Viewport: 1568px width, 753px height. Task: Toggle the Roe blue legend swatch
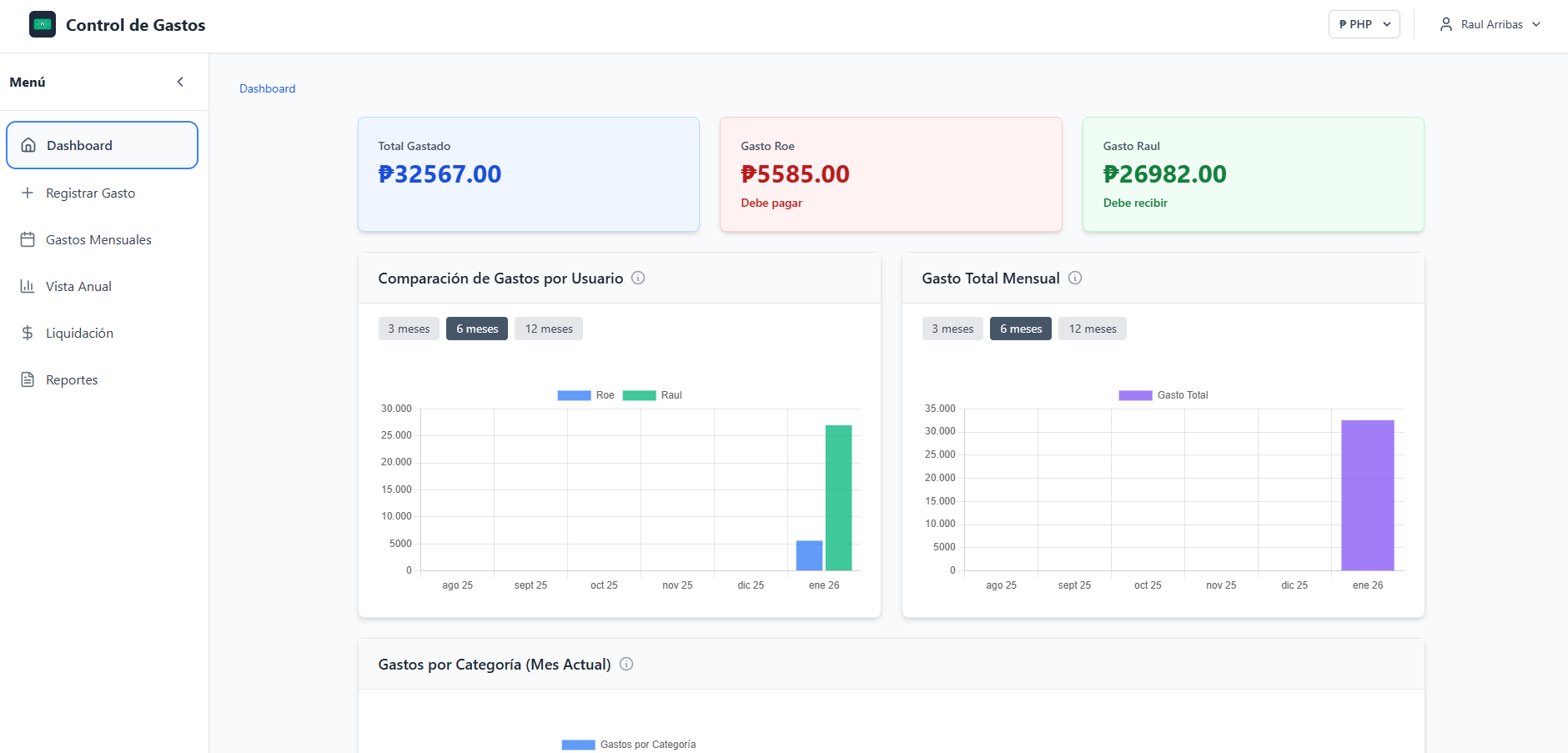(x=574, y=395)
